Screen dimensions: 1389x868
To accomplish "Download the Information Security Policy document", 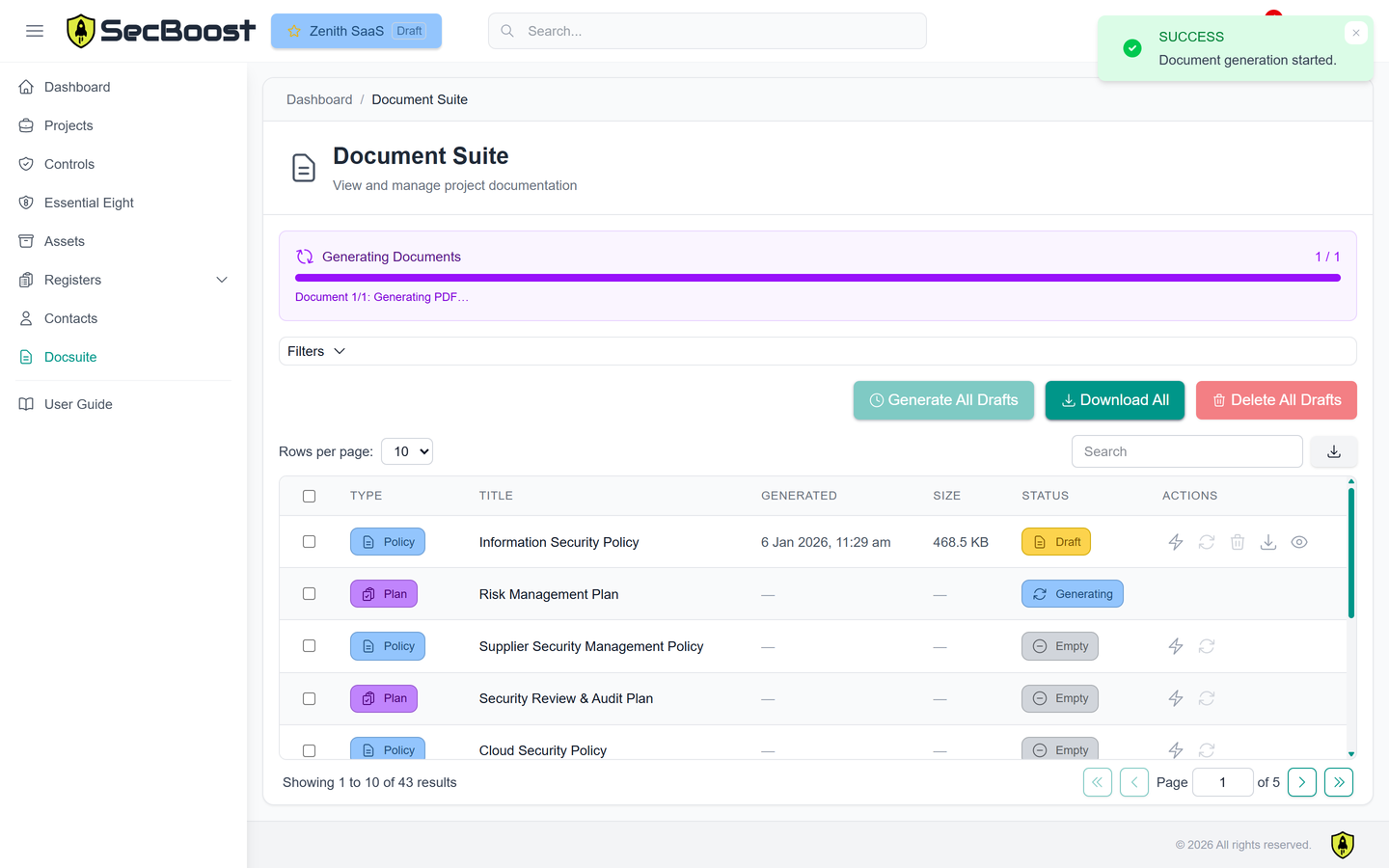I will tap(1267, 542).
